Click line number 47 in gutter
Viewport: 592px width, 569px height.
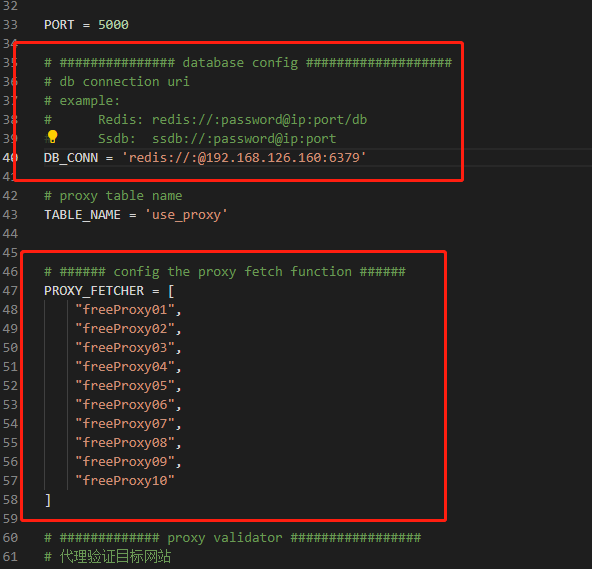(10, 290)
